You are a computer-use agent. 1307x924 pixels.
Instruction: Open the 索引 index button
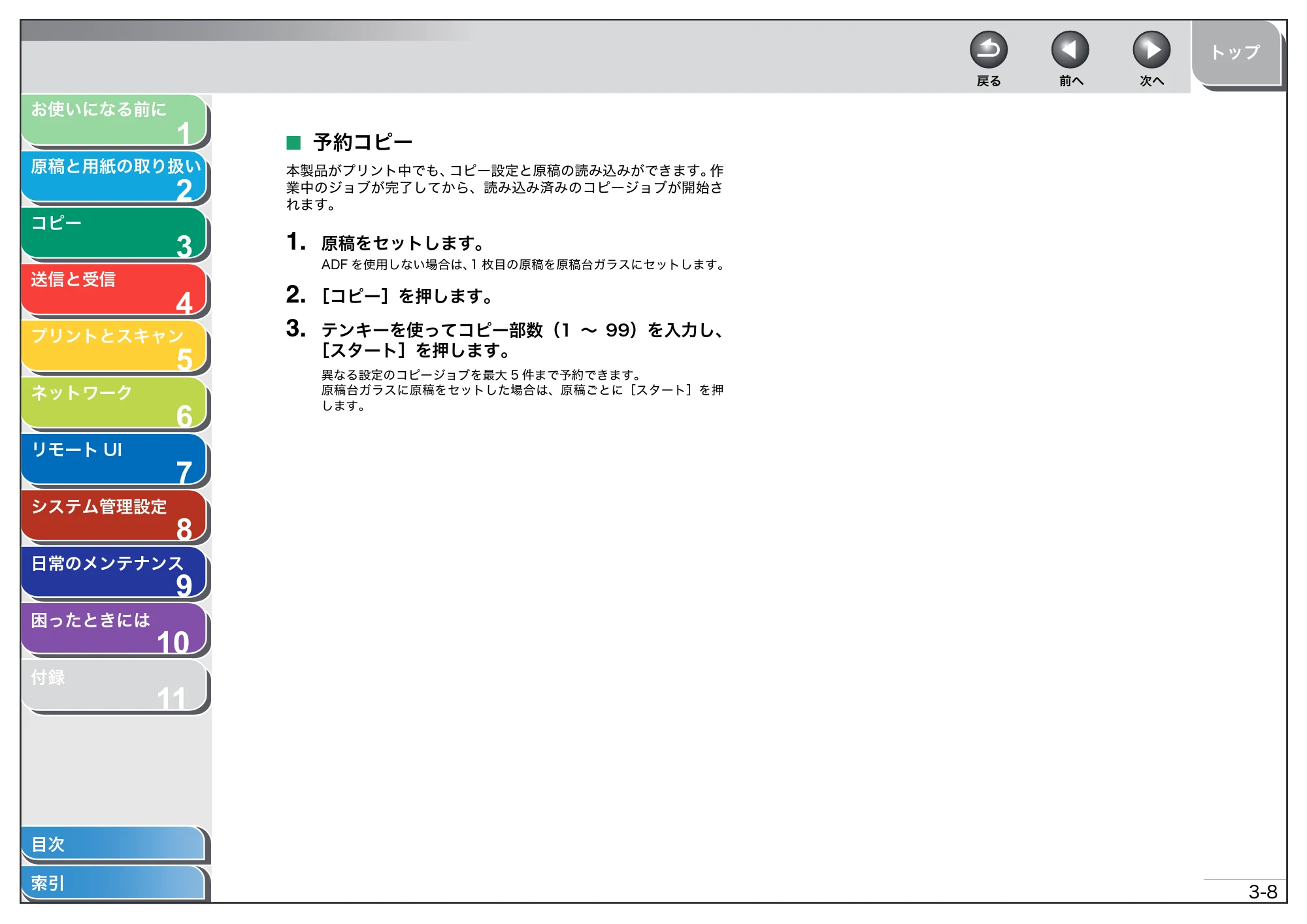point(114,883)
